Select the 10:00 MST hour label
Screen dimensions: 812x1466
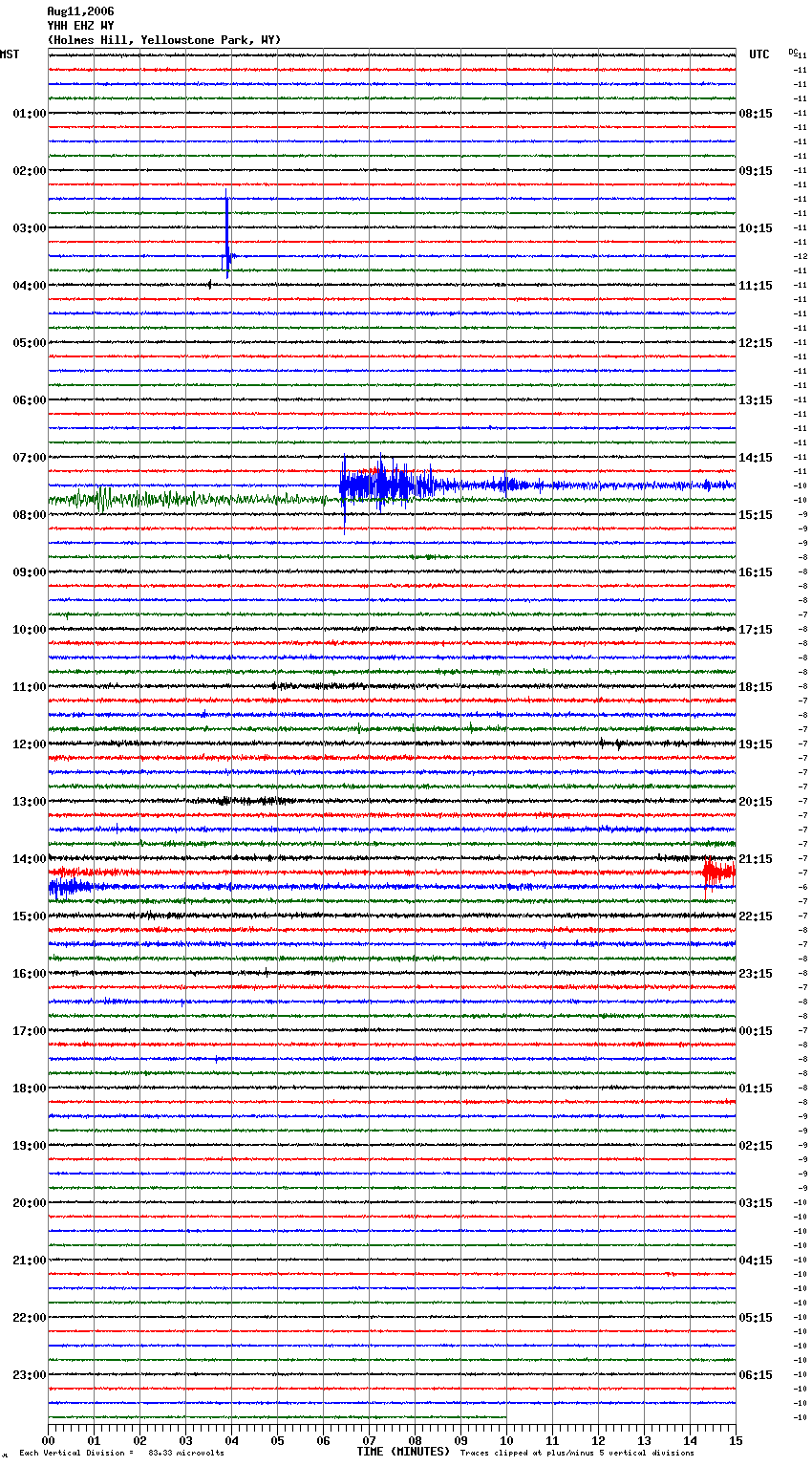pos(30,630)
